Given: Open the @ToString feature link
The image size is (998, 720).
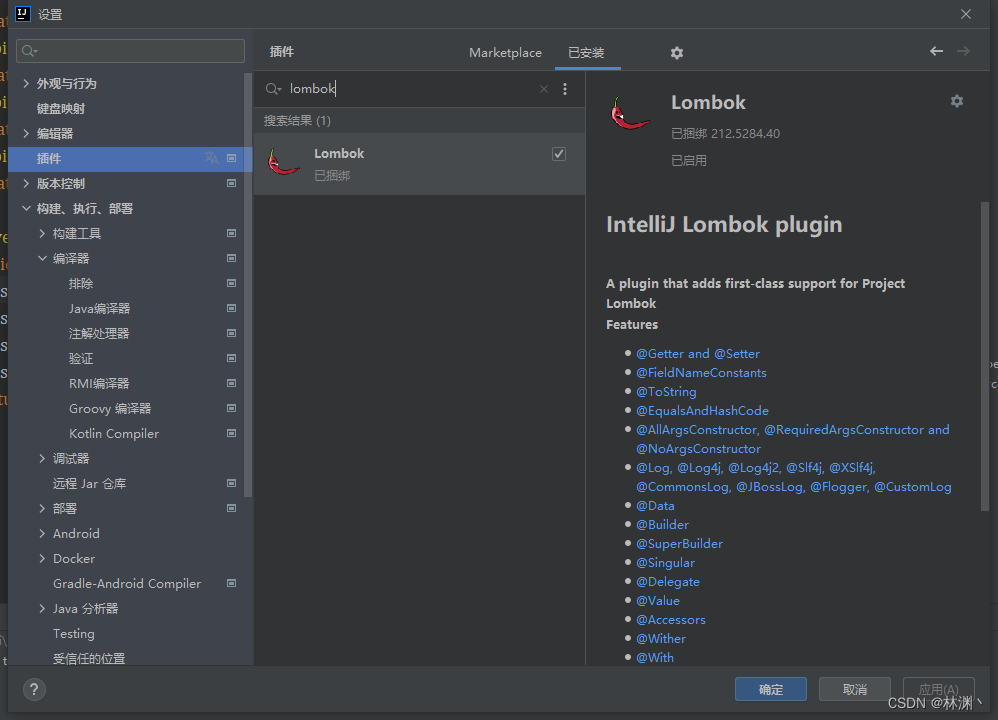Looking at the screenshot, I should pyautogui.click(x=666, y=392).
